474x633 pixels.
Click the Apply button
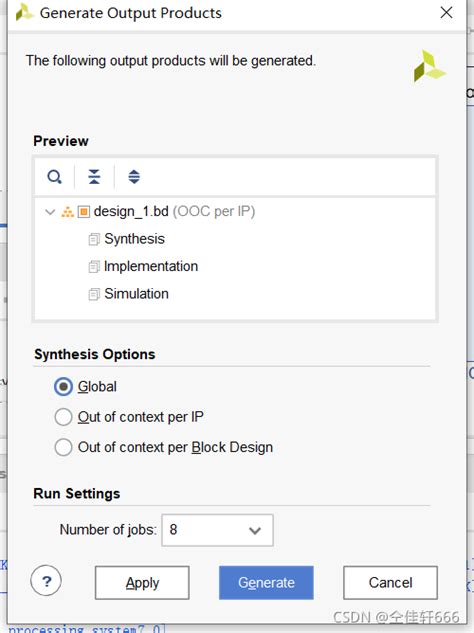coord(142,583)
